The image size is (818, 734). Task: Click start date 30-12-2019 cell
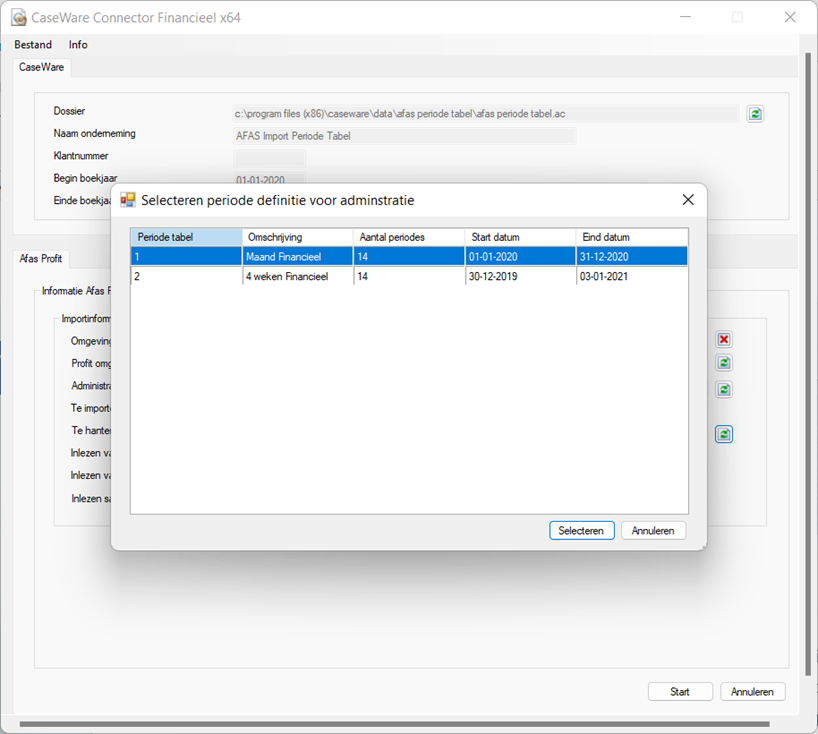[x=520, y=276]
